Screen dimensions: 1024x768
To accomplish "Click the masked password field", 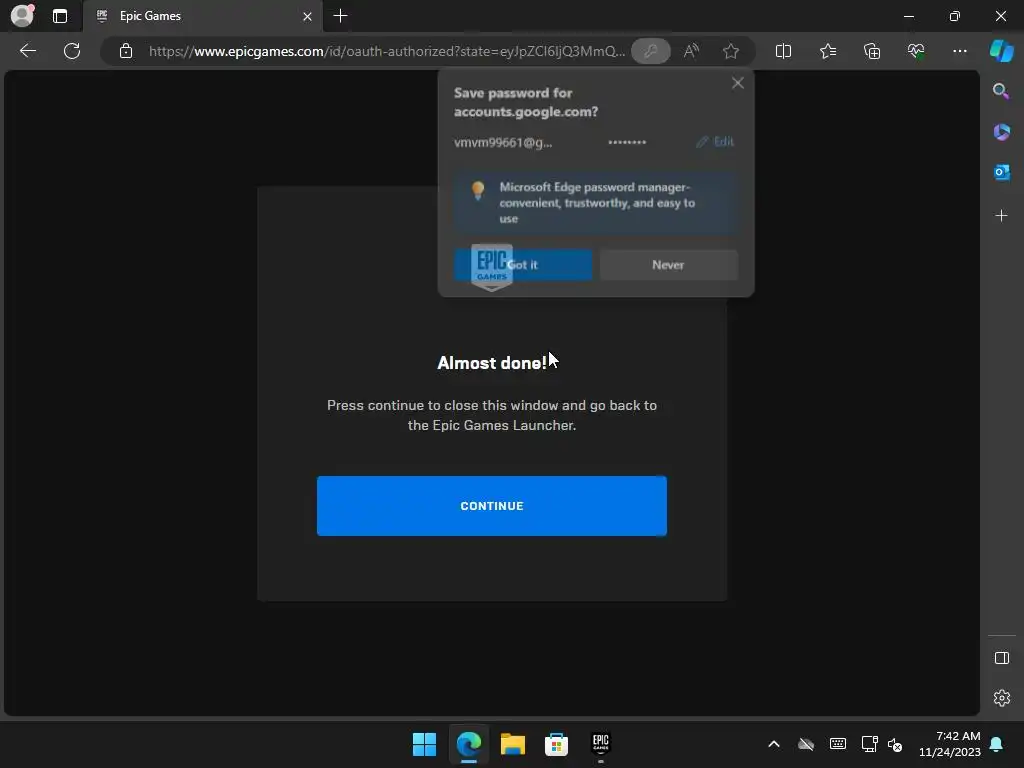I will (627, 142).
